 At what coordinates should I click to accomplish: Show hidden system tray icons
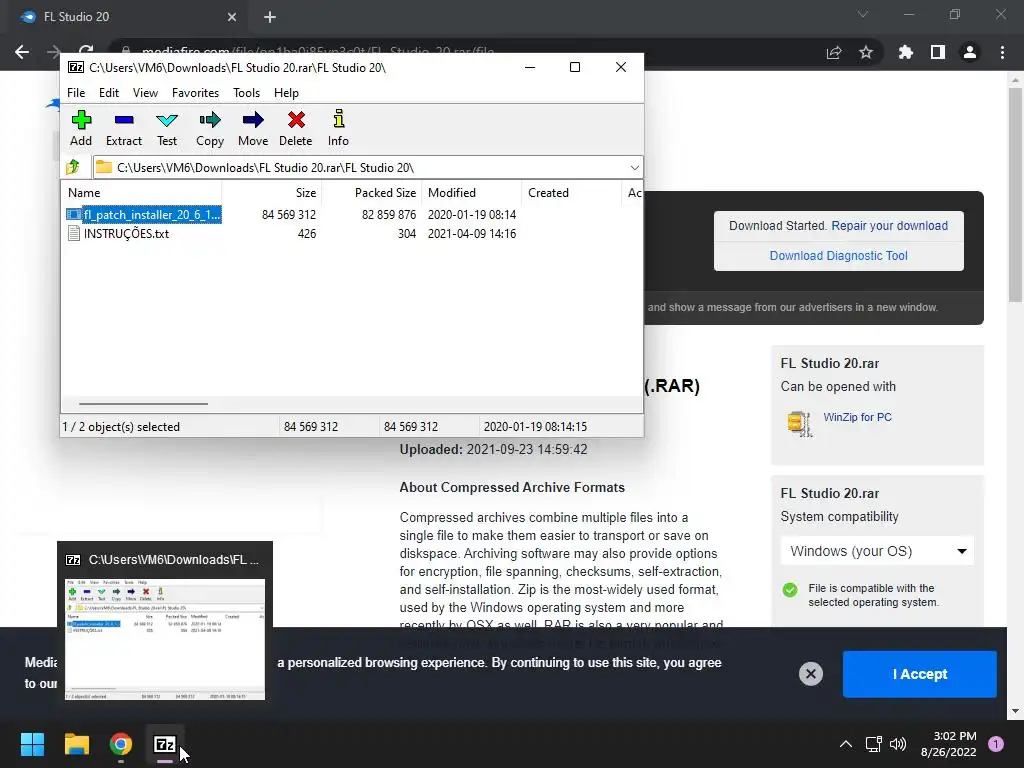click(x=846, y=744)
